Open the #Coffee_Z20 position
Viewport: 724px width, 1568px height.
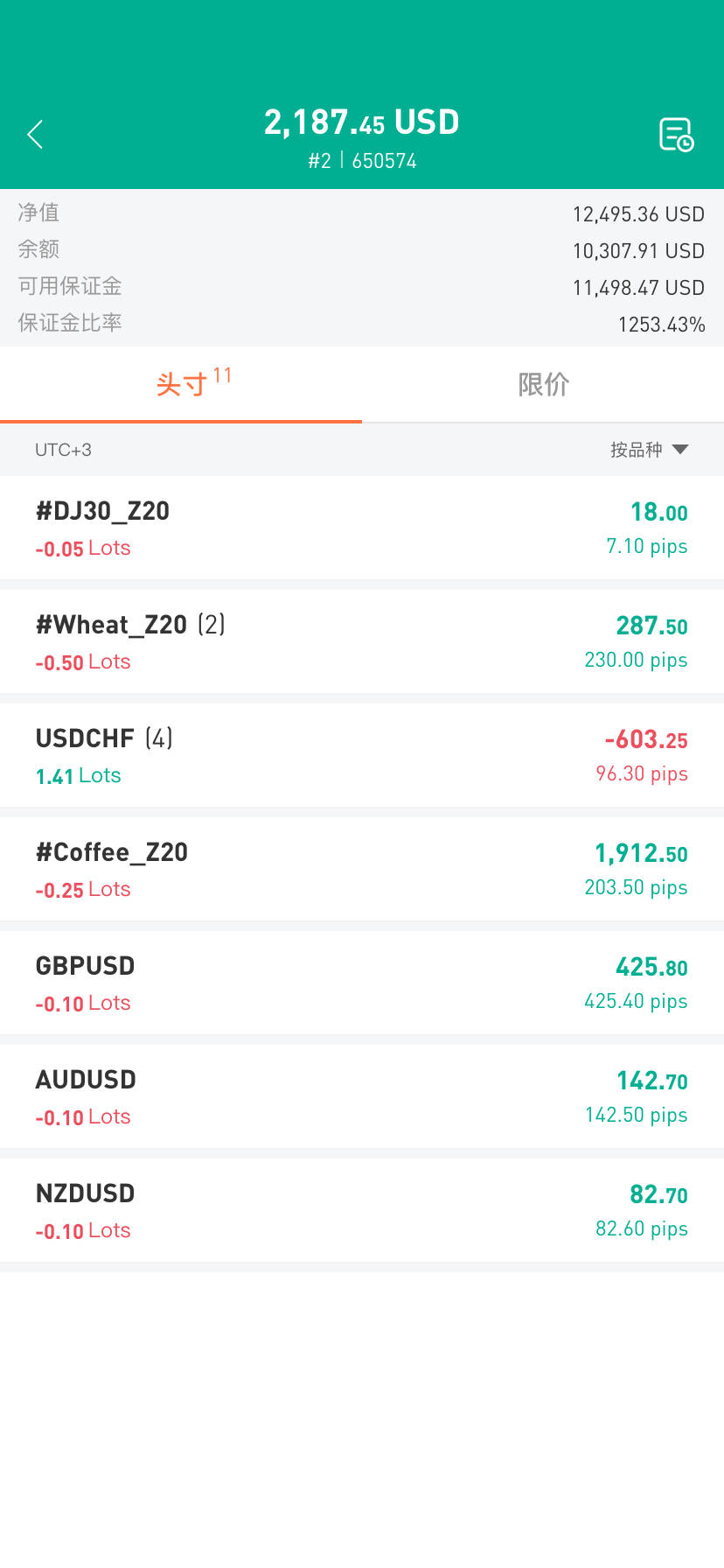click(362, 869)
